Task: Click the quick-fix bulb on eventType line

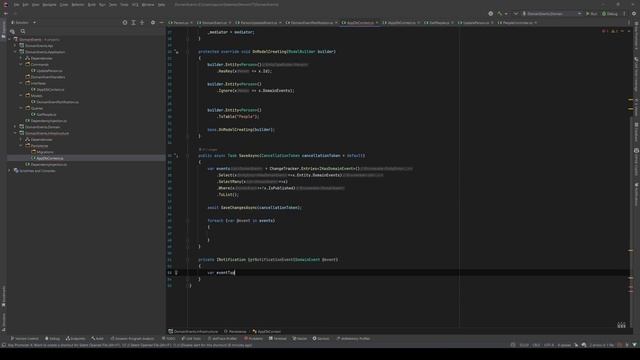Action: tap(176, 273)
